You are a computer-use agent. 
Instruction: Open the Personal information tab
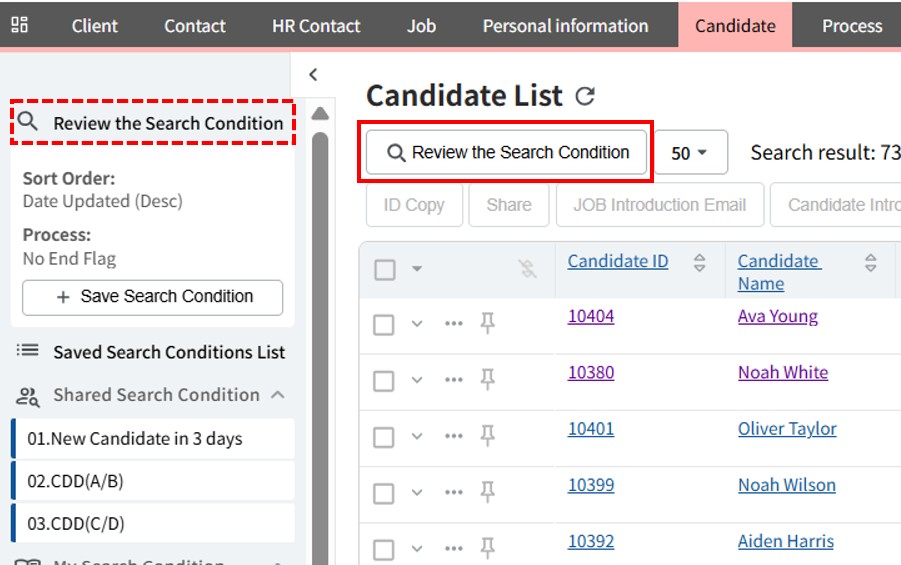[565, 26]
